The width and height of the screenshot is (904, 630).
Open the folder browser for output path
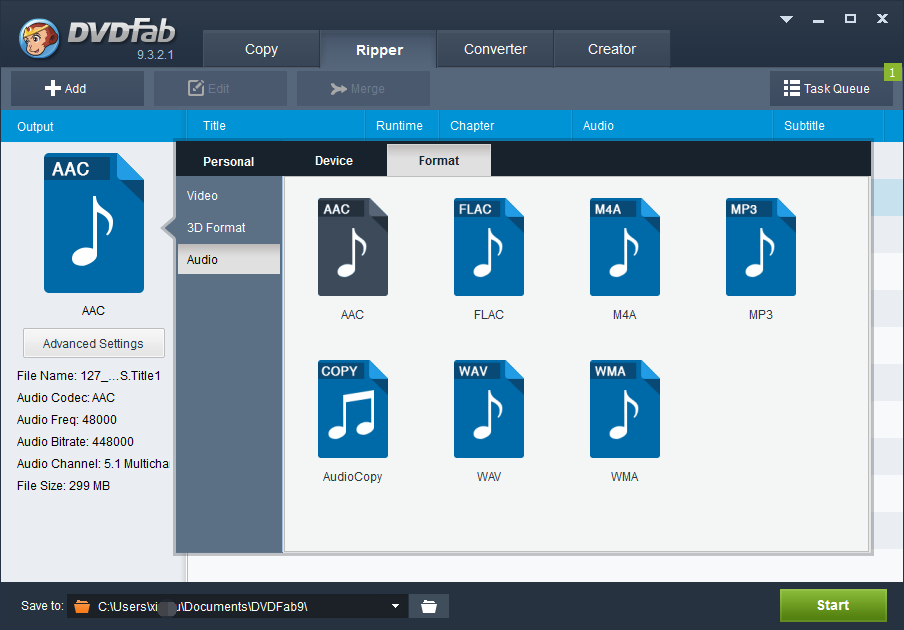click(x=431, y=605)
